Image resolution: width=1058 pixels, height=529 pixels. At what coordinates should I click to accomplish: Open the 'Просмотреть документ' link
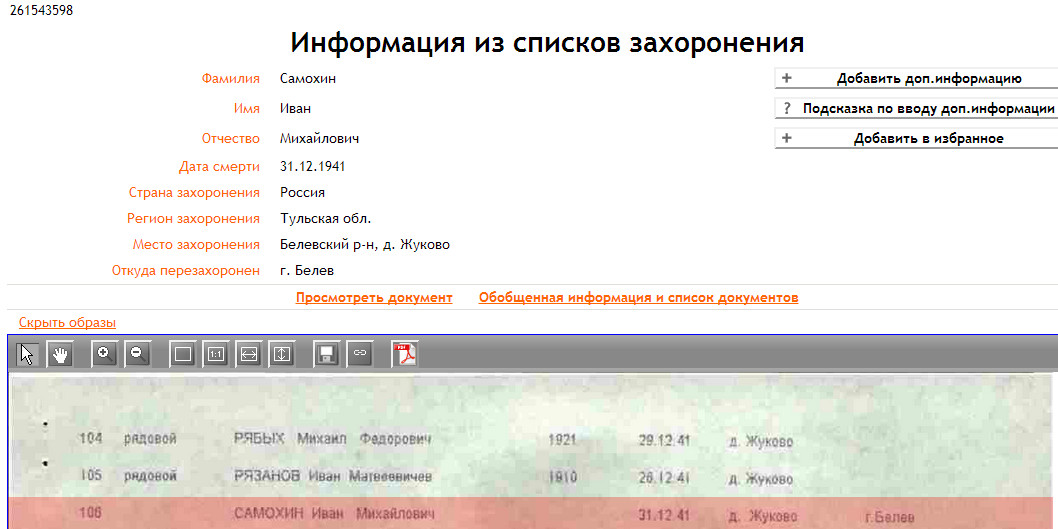coord(374,298)
